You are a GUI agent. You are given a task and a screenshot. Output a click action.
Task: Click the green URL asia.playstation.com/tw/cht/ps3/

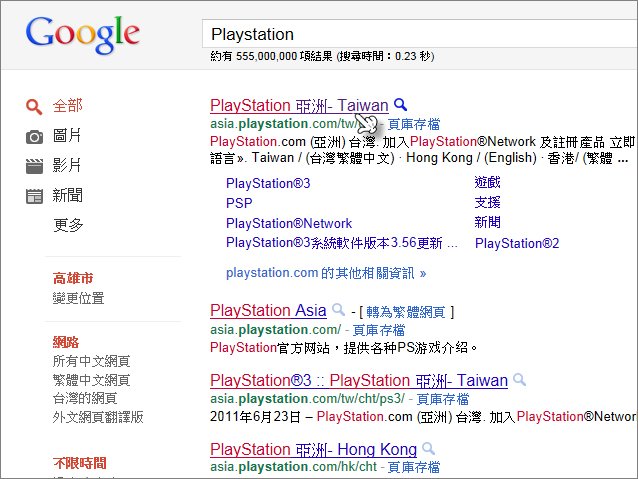308,399
